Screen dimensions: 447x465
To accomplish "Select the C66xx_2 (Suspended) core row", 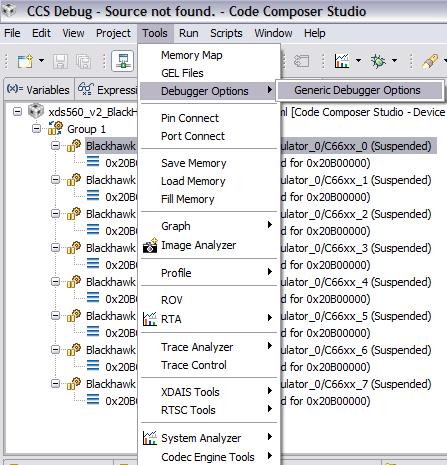I will [x=259, y=214].
